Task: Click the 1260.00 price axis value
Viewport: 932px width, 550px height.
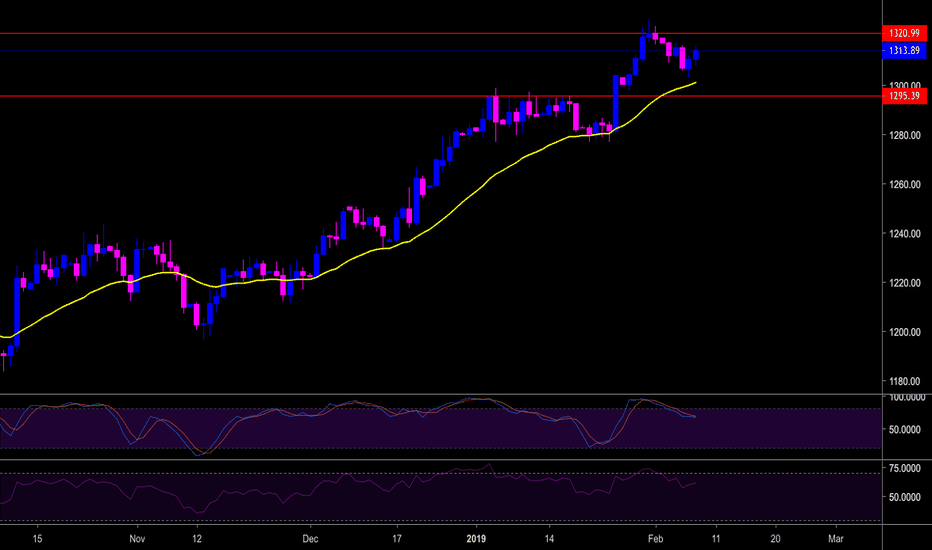Action: click(905, 184)
